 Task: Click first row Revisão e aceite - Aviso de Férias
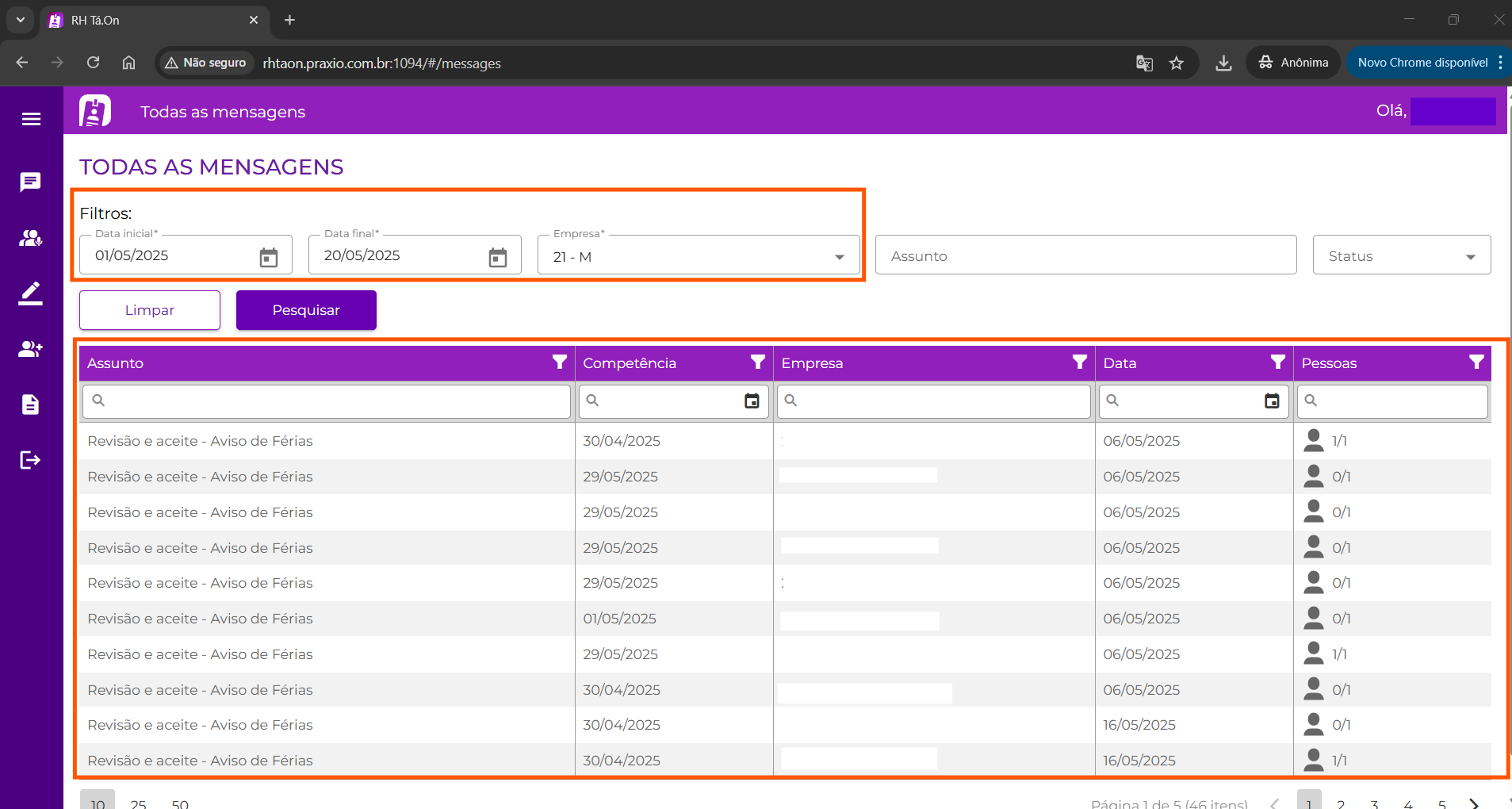tap(200, 441)
